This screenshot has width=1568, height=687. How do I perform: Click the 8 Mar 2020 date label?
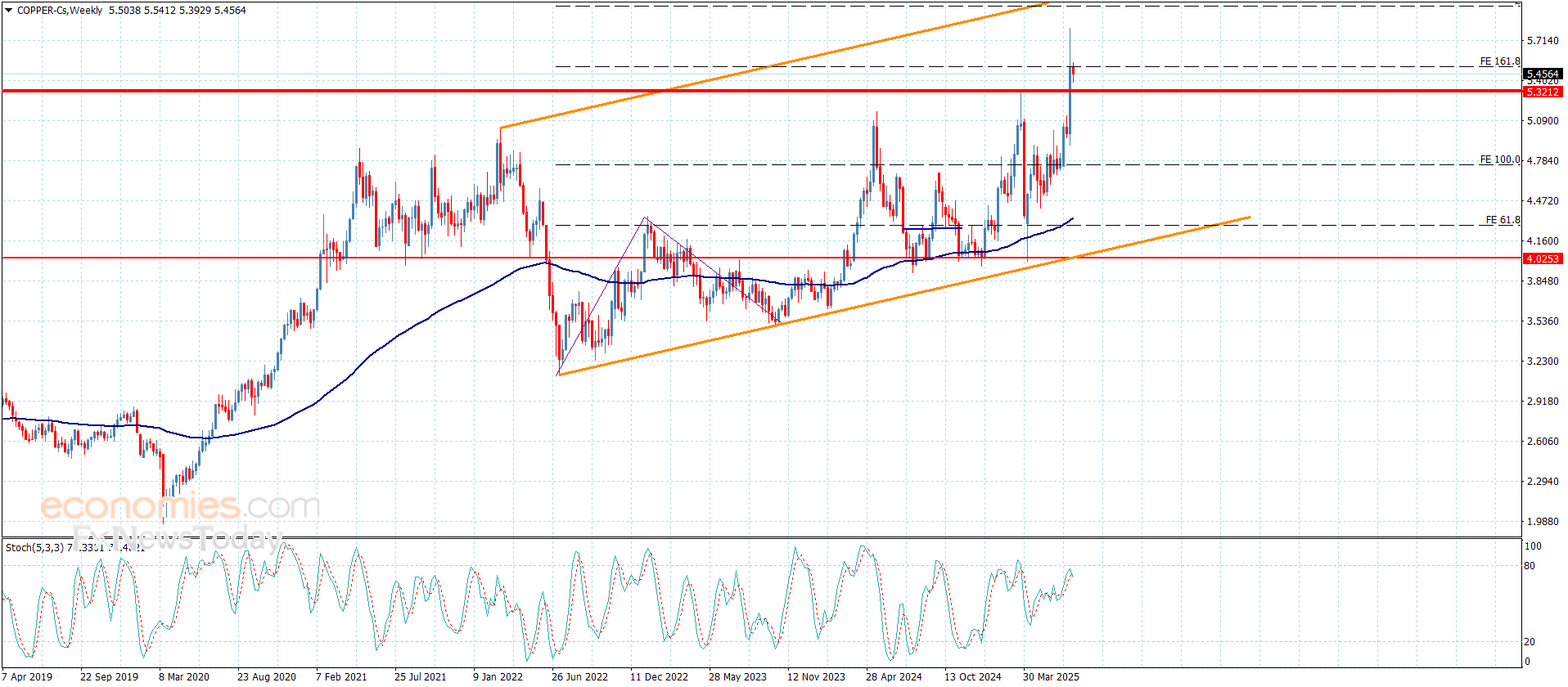point(184,676)
